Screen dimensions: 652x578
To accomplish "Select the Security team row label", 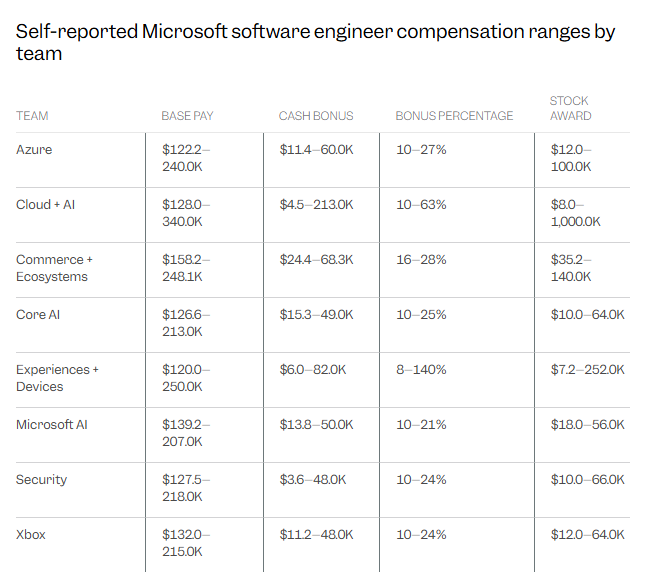I will pyautogui.click(x=42, y=480).
